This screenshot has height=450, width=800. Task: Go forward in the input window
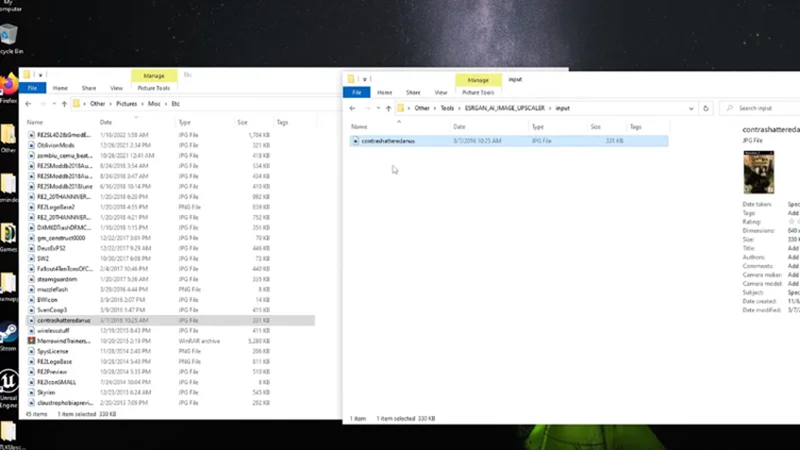click(x=367, y=108)
